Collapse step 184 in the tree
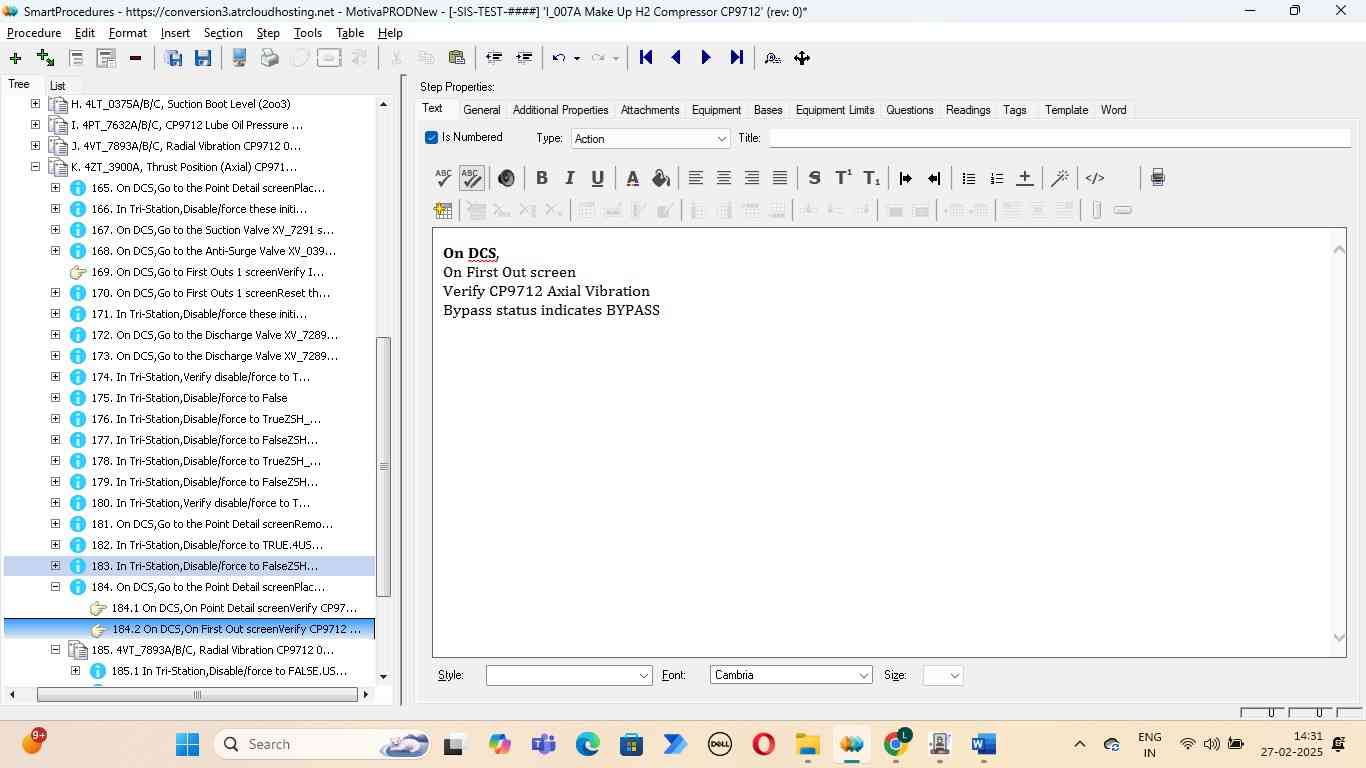The height and width of the screenshot is (768, 1366). (55, 587)
